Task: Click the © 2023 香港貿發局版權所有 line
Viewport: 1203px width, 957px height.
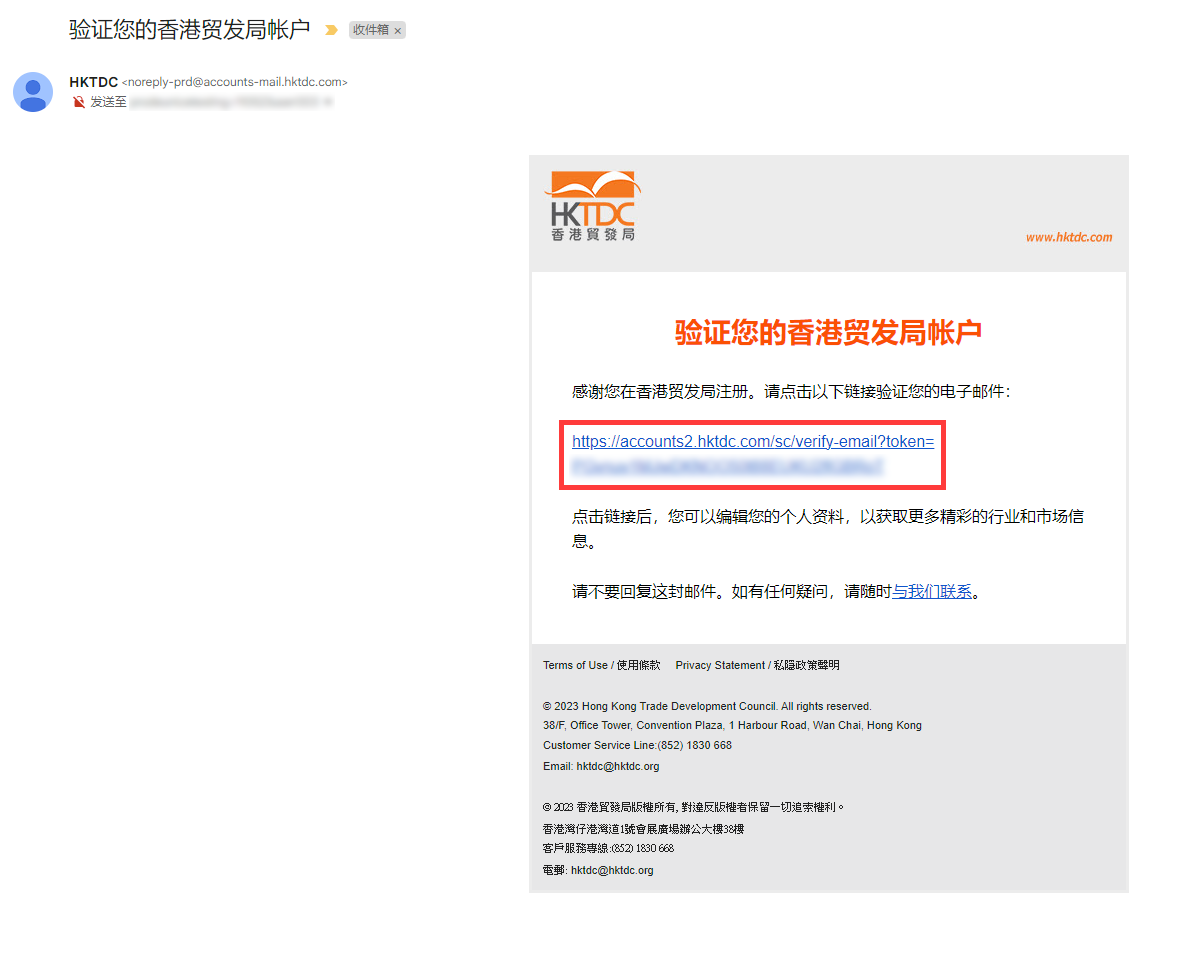Action: 694,807
